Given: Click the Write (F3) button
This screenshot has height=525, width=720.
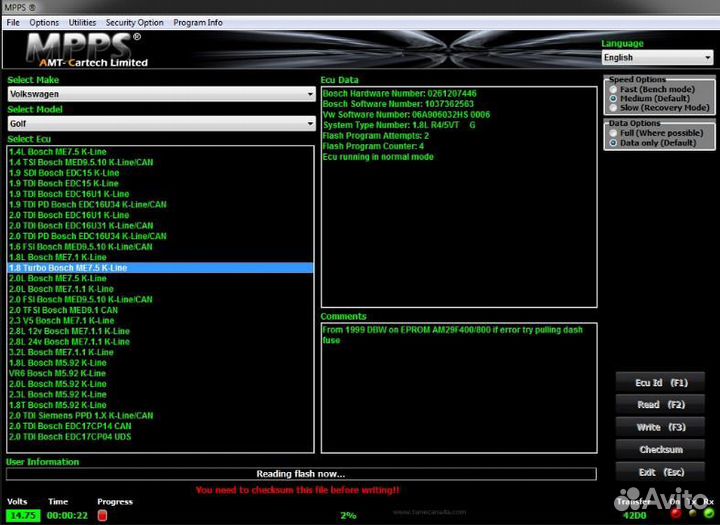Looking at the screenshot, I should pyautogui.click(x=660, y=427).
